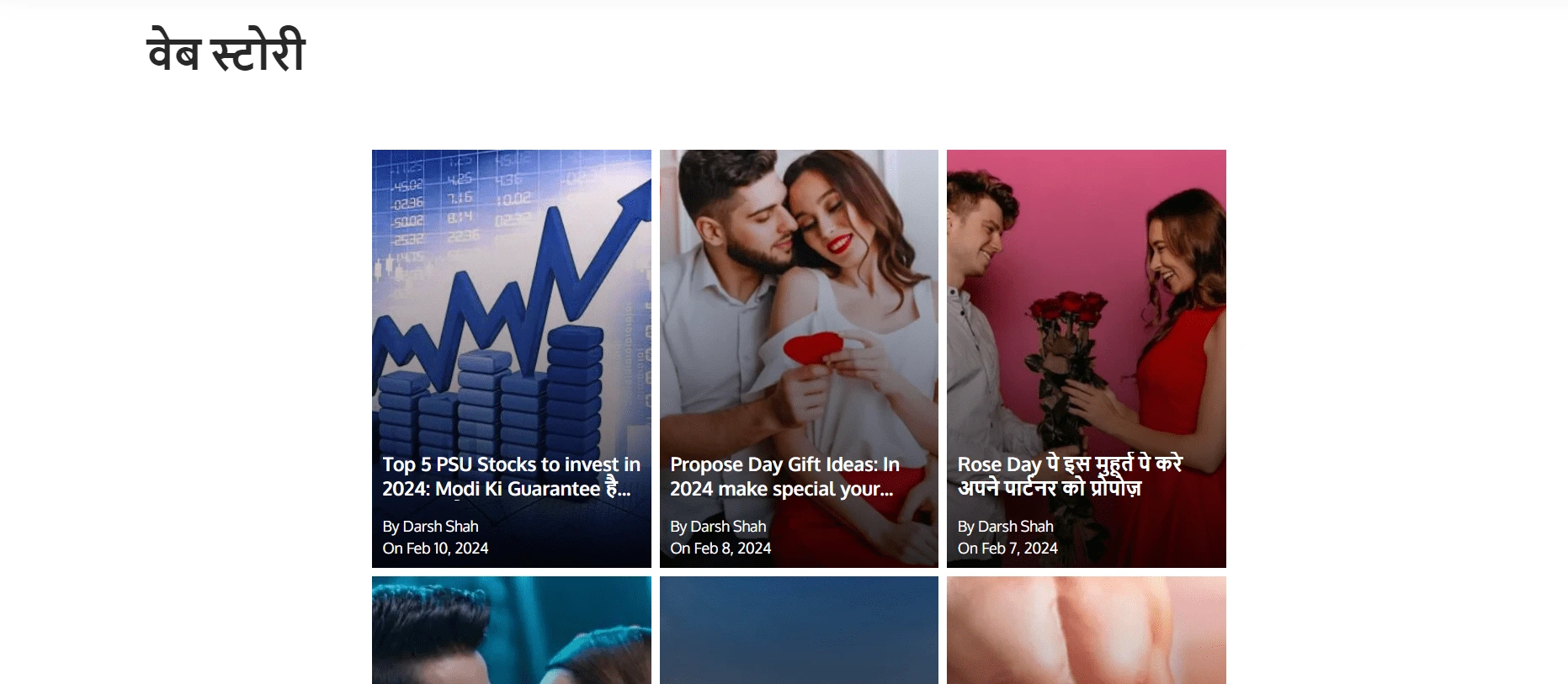This screenshot has width=1568, height=684.
Task: Open the Rose Day couple thumbnail image
Action: pos(1087,358)
